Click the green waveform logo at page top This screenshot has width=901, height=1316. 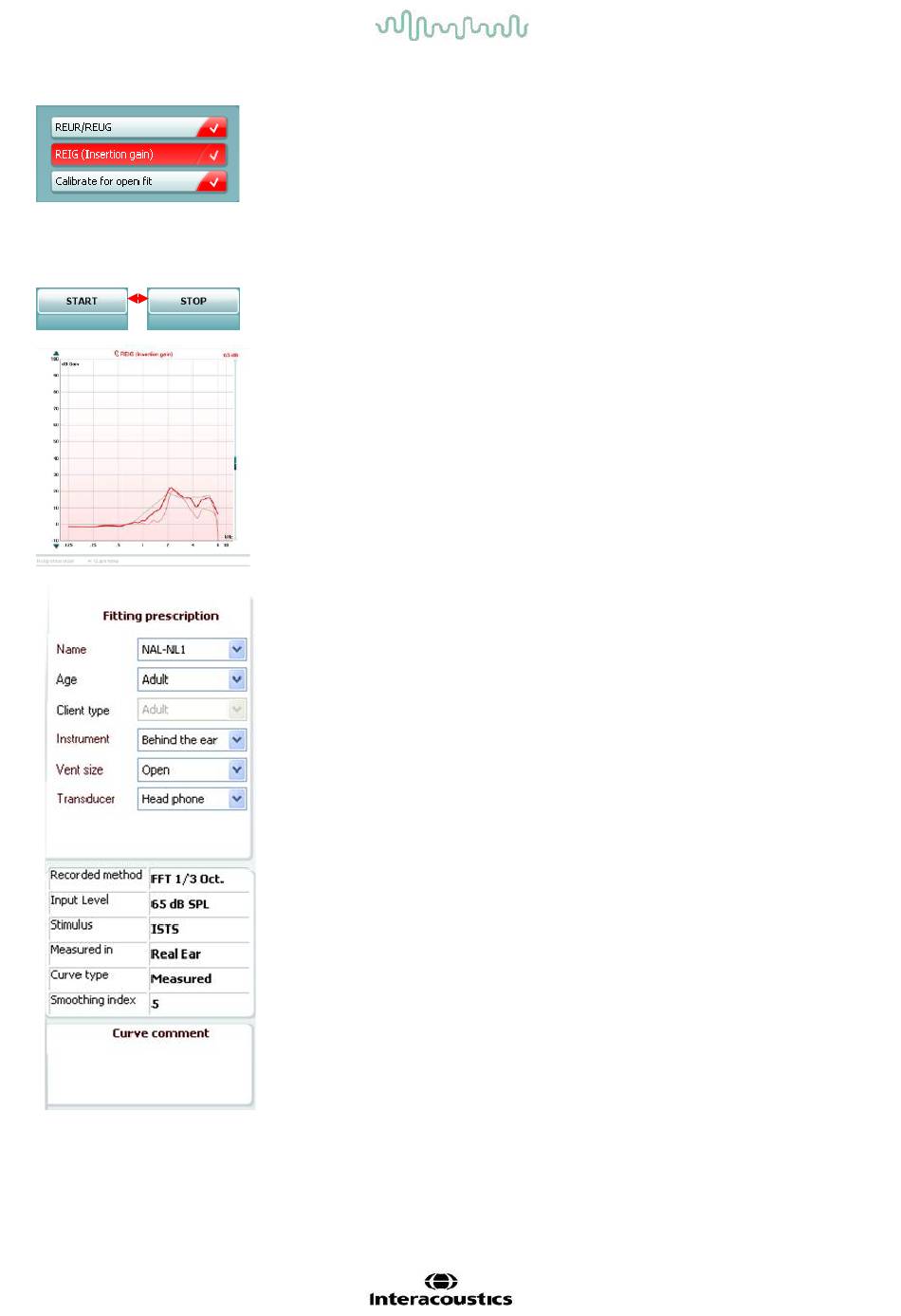(x=451, y=26)
